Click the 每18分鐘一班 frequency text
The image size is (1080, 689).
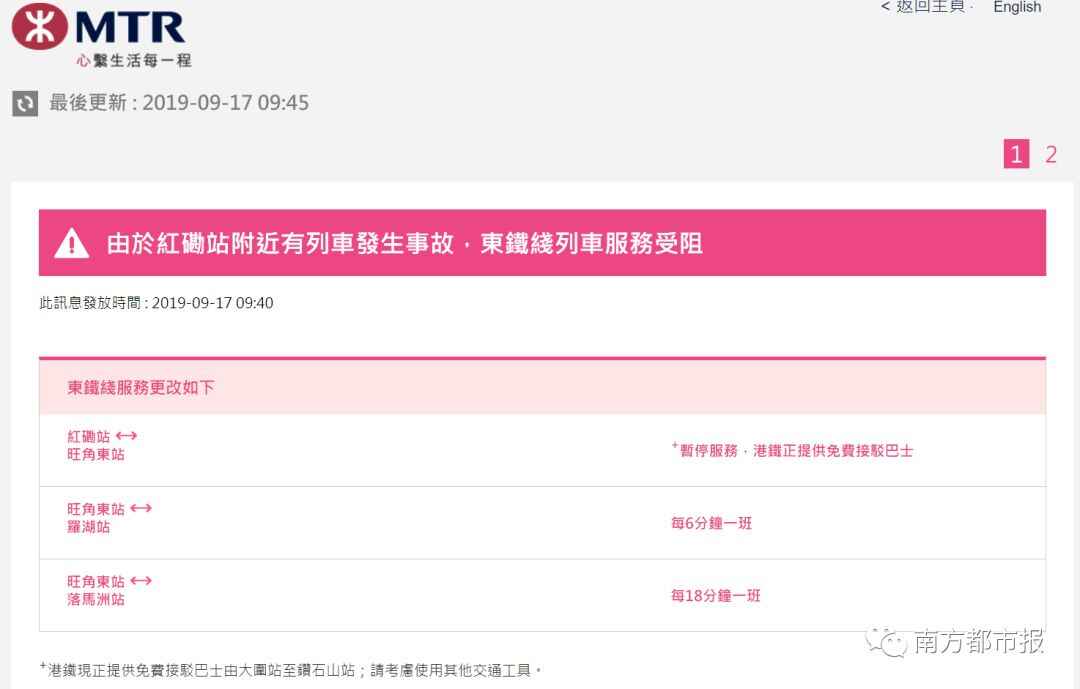[715, 596]
